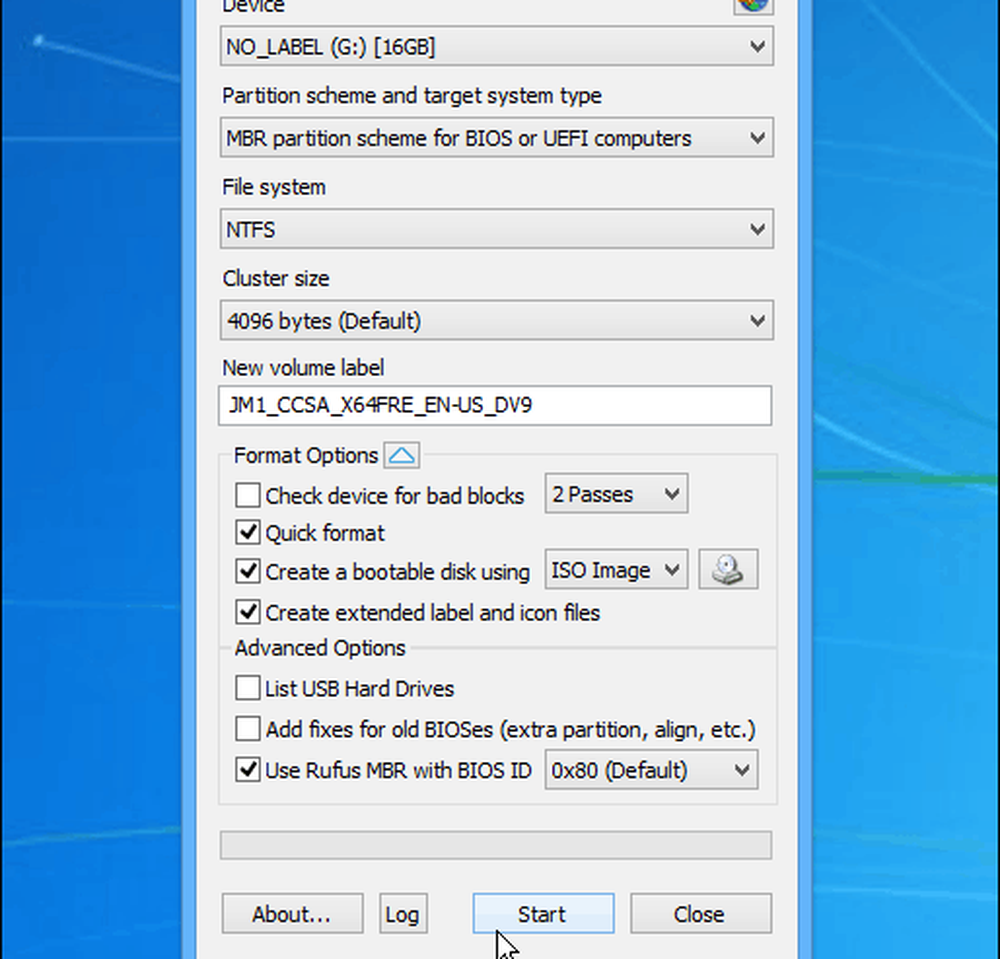1000x959 pixels.
Task: Enable Check device for bad blocks
Action: 247,495
